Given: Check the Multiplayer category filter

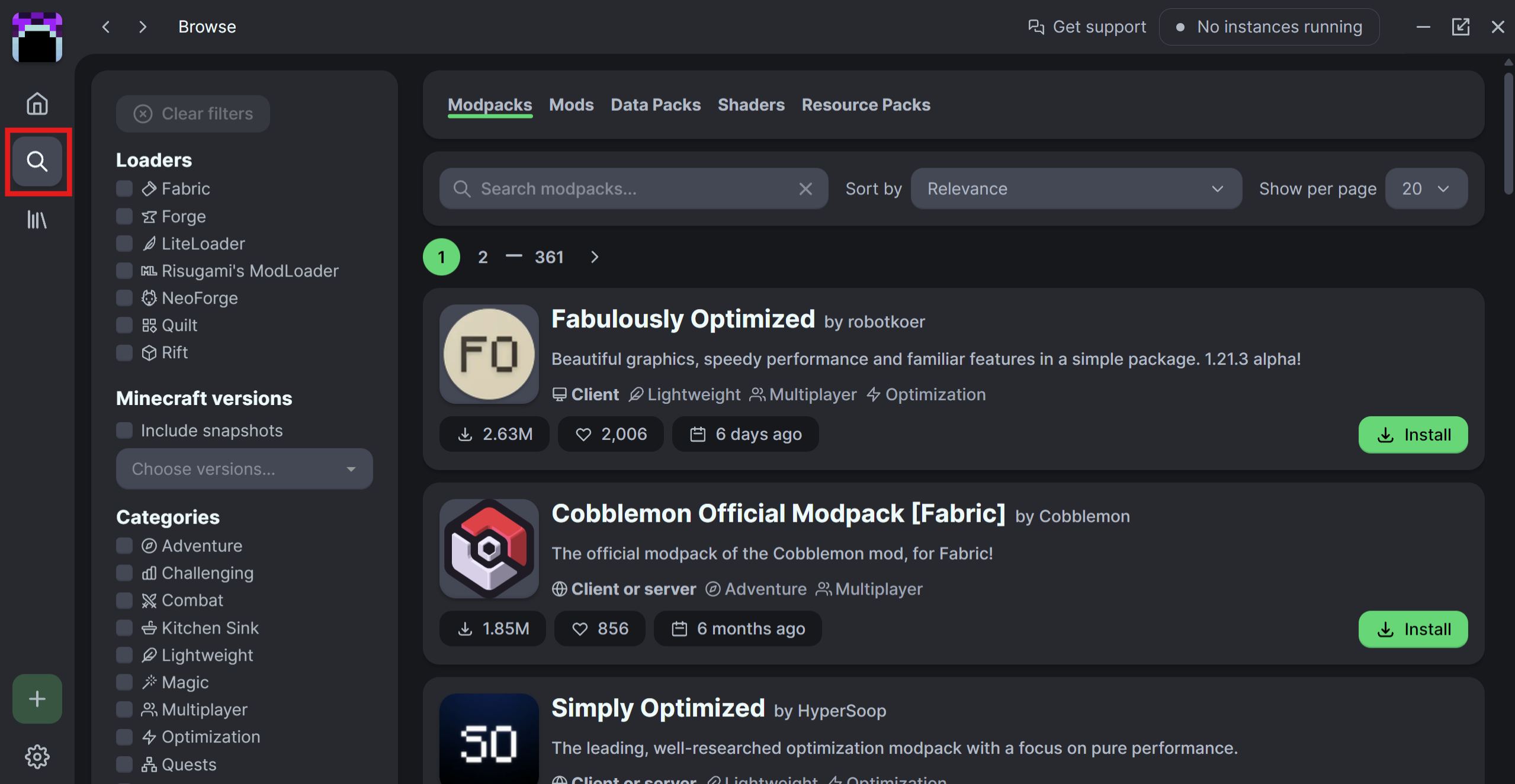Looking at the screenshot, I should pyautogui.click(x=124, y=709).
